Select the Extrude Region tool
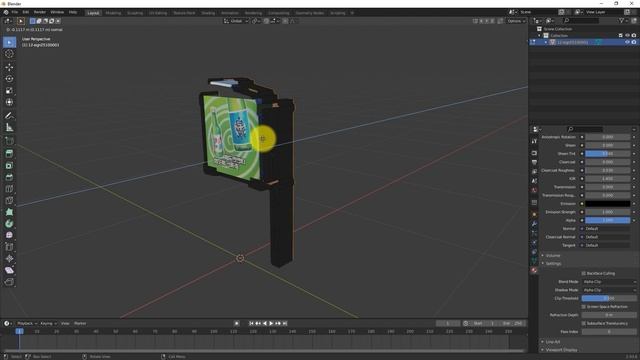The image size is (640, 360). tap(9, 153)
